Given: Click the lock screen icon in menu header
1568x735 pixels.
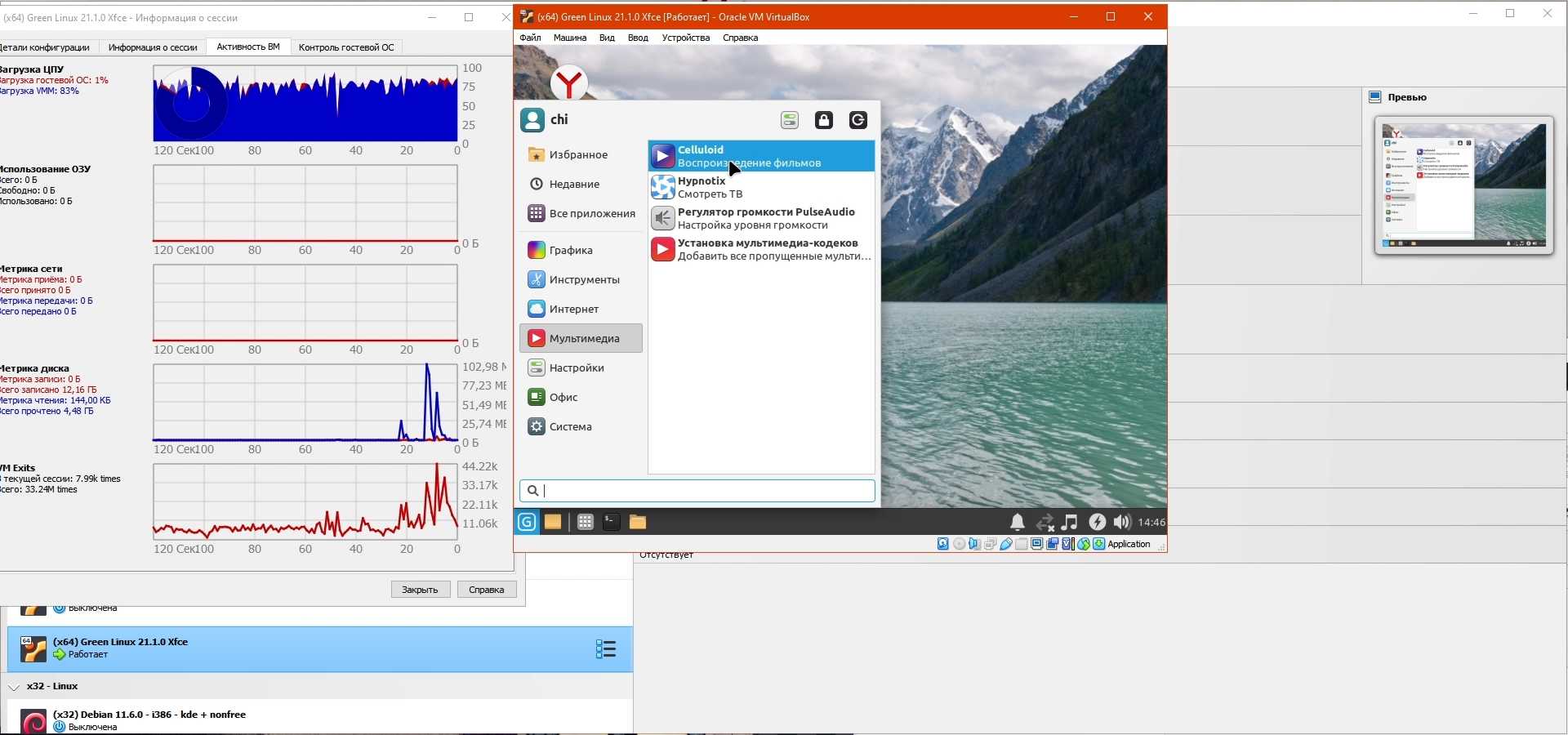Looking at the screenshot, I should point(824,120).
